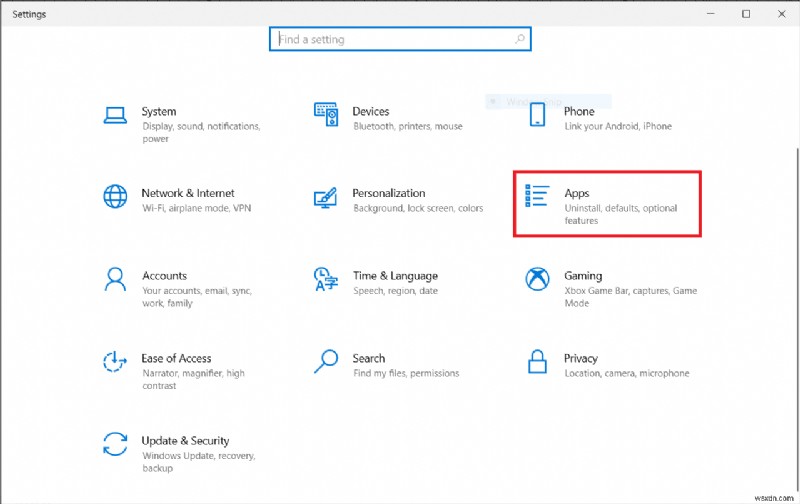Click the System laptop icon
Image resolution: width=800 pixels, height=504 pixels.
(x=116, y=114)
